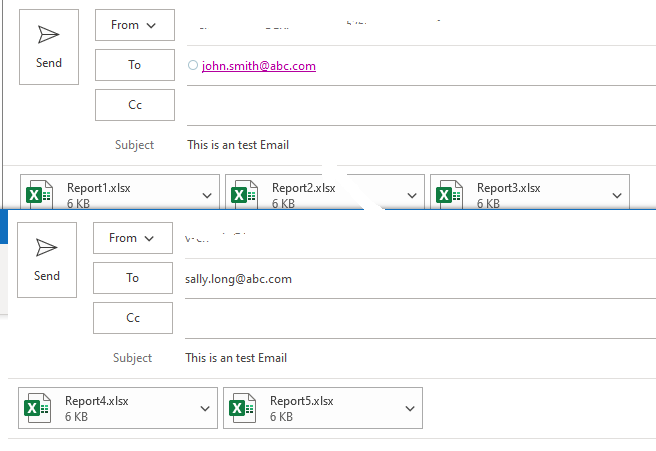The height and width of the screenshot is (451, 656).
Task: Expand Report2.xlsx attachment options arrow
Action: (x=412, y=195)
